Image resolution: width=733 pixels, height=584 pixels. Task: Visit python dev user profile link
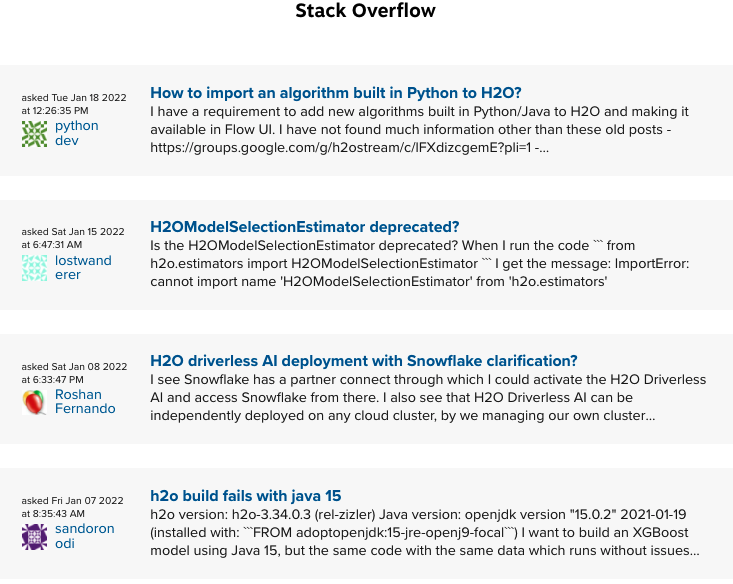(x=77, y=133)
